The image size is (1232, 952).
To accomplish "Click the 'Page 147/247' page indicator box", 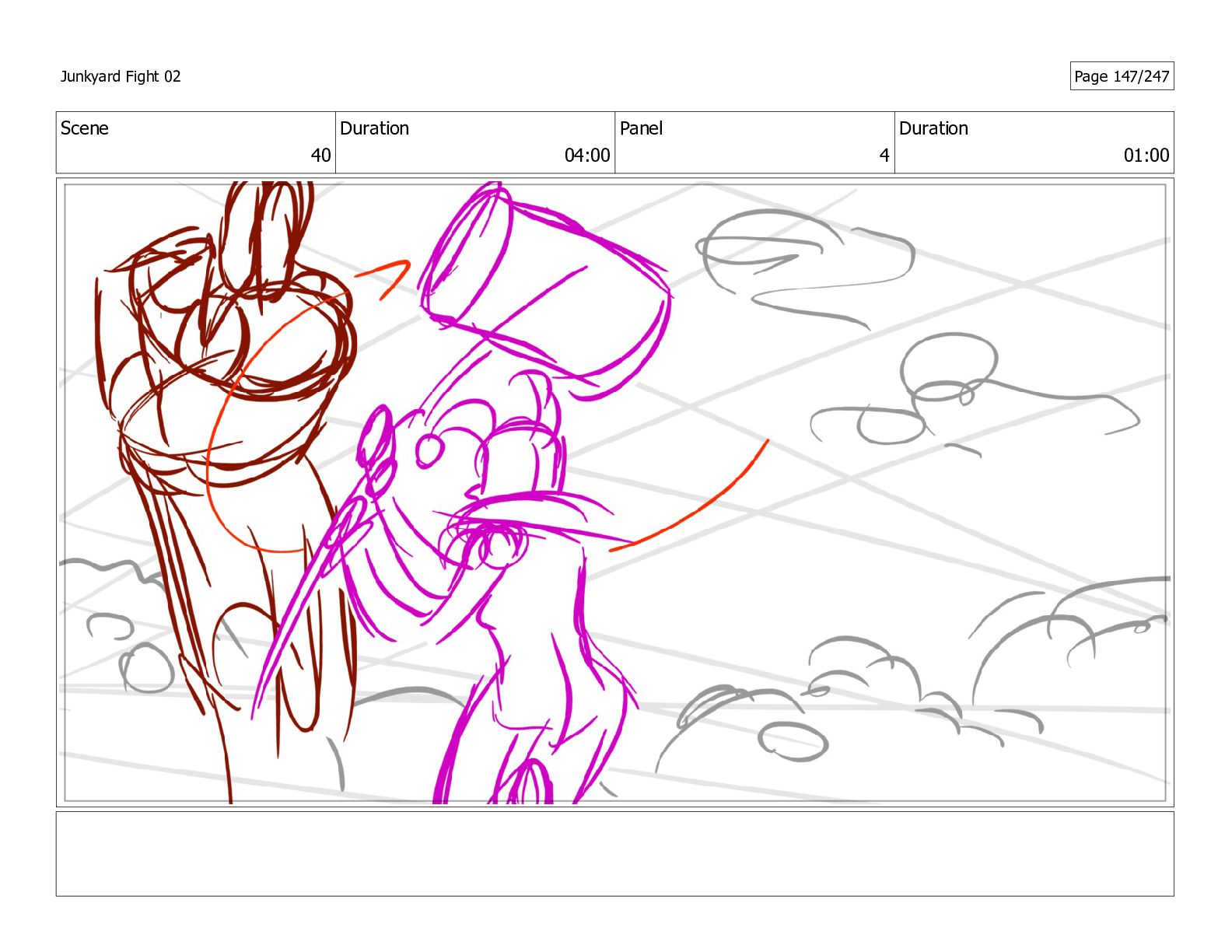I will (x=1122, y=76).
